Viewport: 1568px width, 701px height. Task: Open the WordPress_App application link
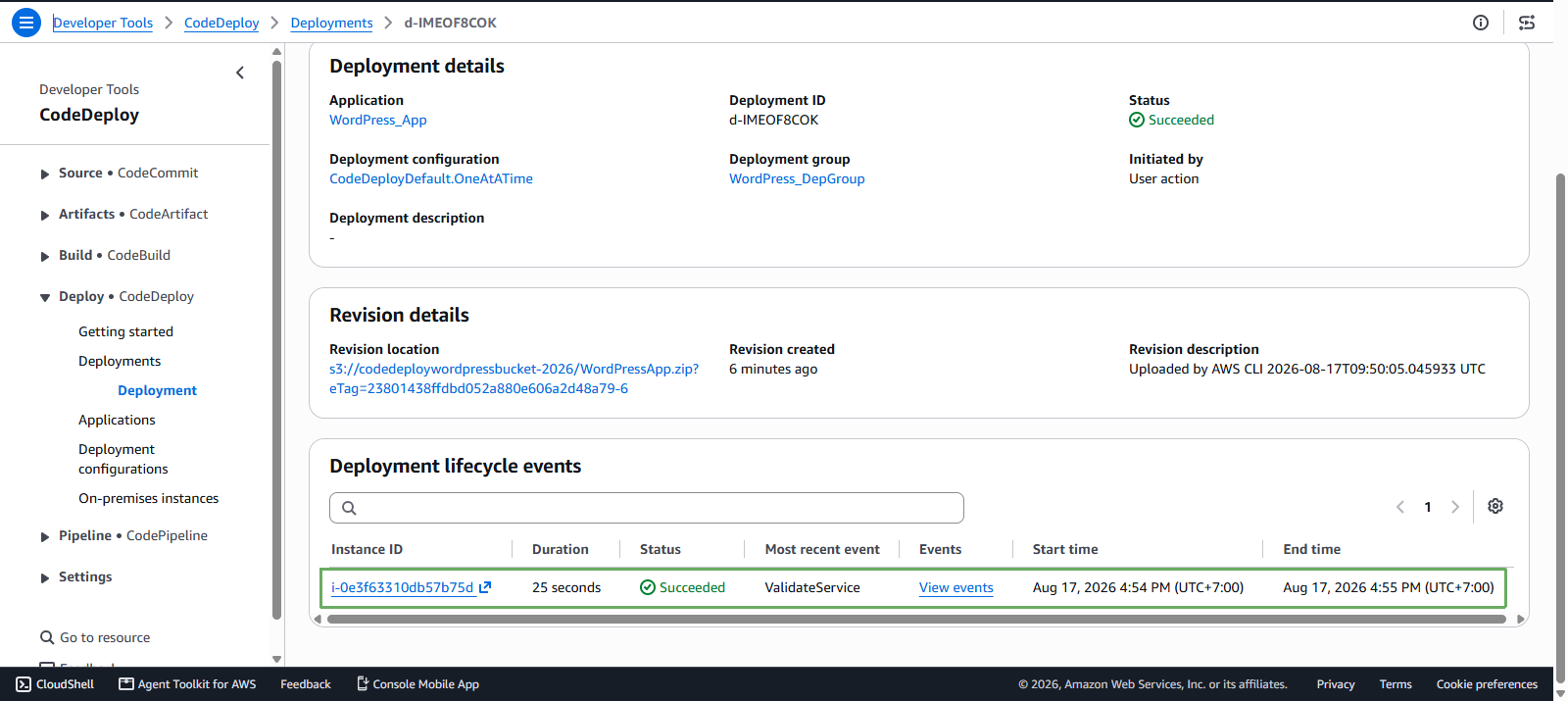(x=378, y=120)
